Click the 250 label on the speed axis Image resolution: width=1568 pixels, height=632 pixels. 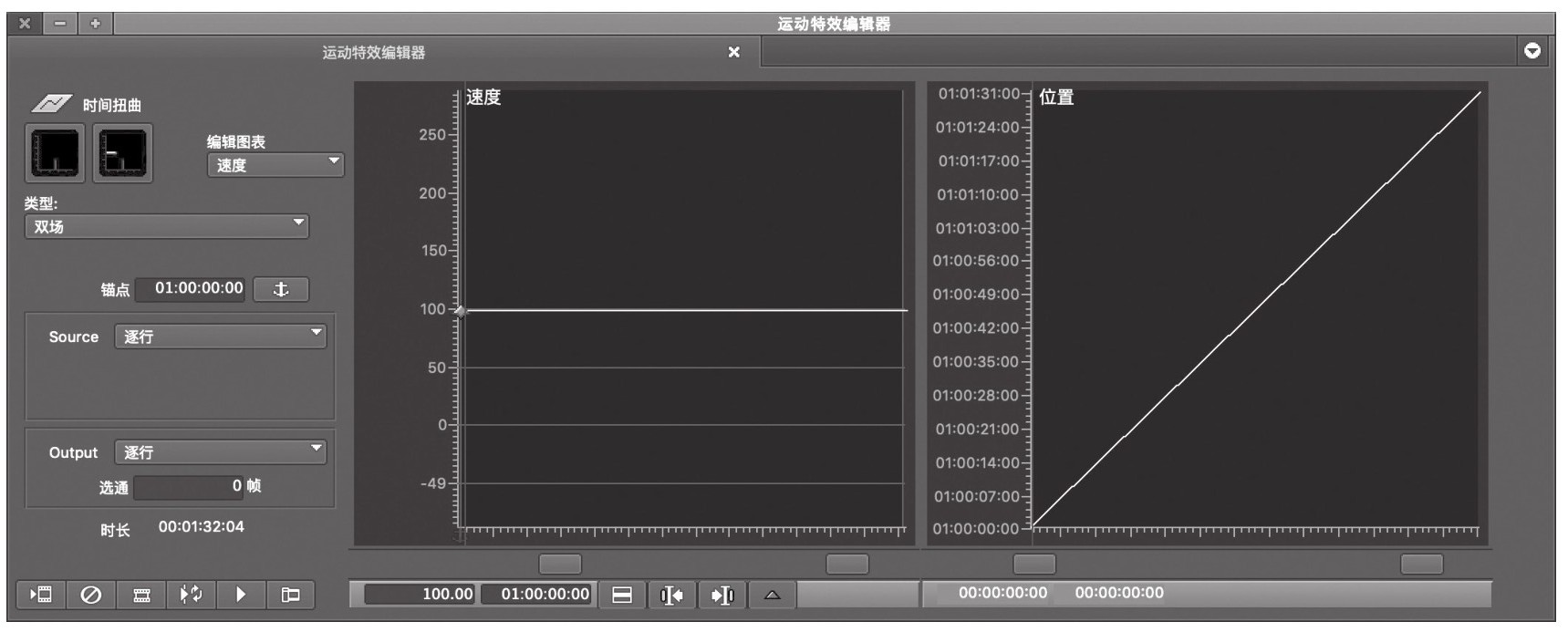point(432,135)
